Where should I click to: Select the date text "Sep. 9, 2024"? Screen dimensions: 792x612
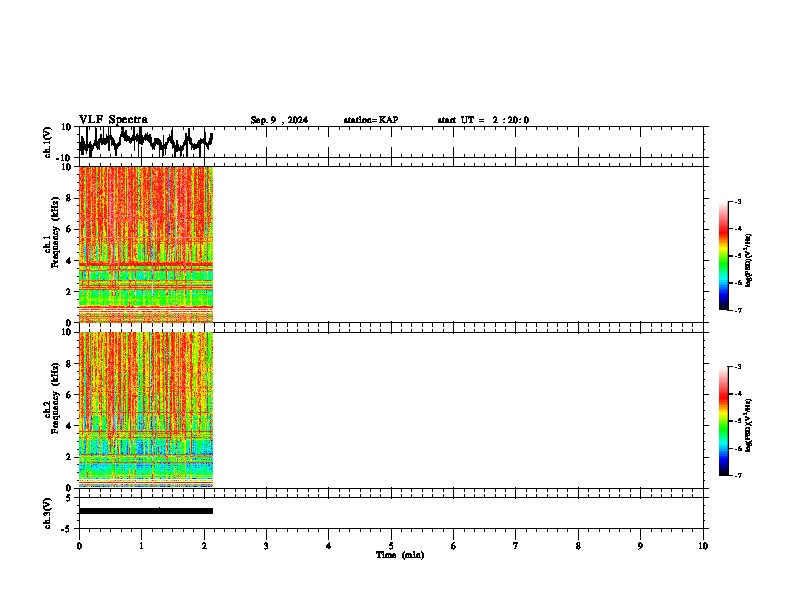coord(279,120)
